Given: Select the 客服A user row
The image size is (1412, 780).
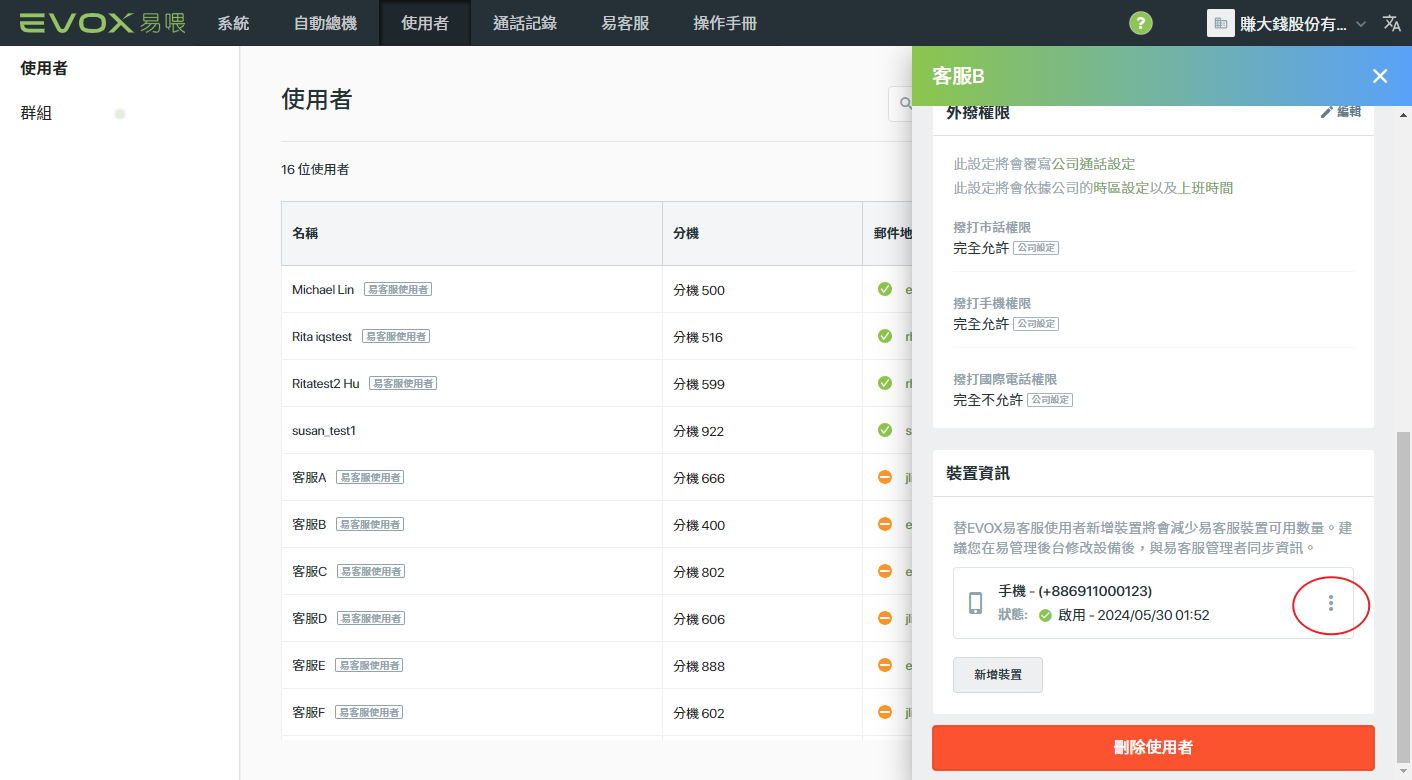Looking at the screenshot, I should coord(597,477).
